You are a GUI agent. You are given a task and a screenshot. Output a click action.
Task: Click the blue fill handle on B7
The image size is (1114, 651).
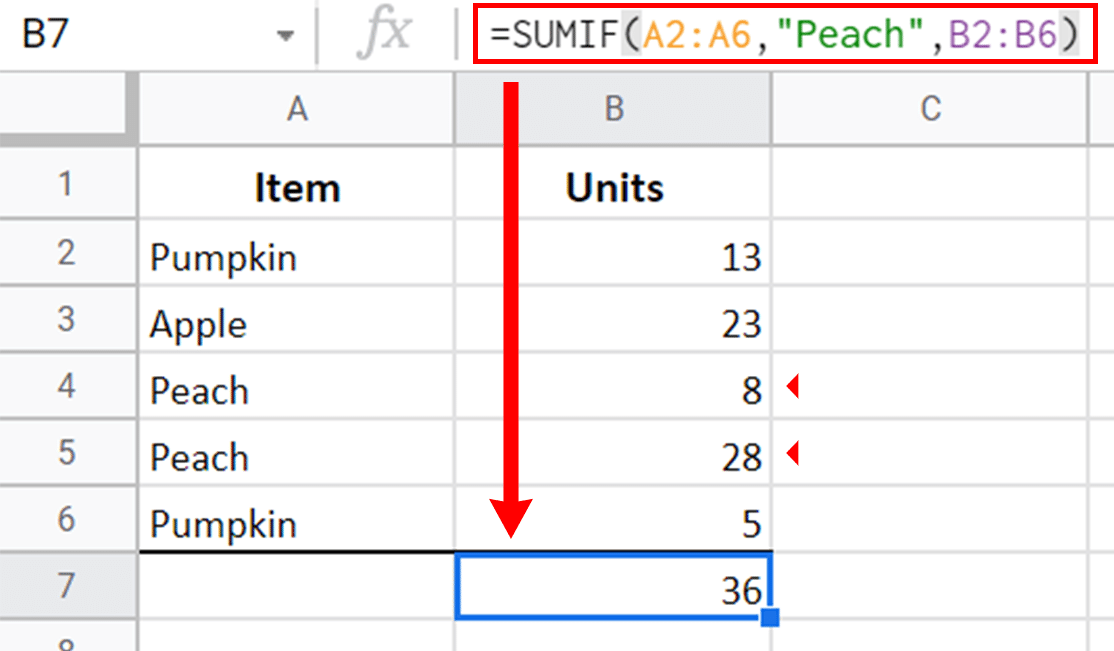point(769,619)
